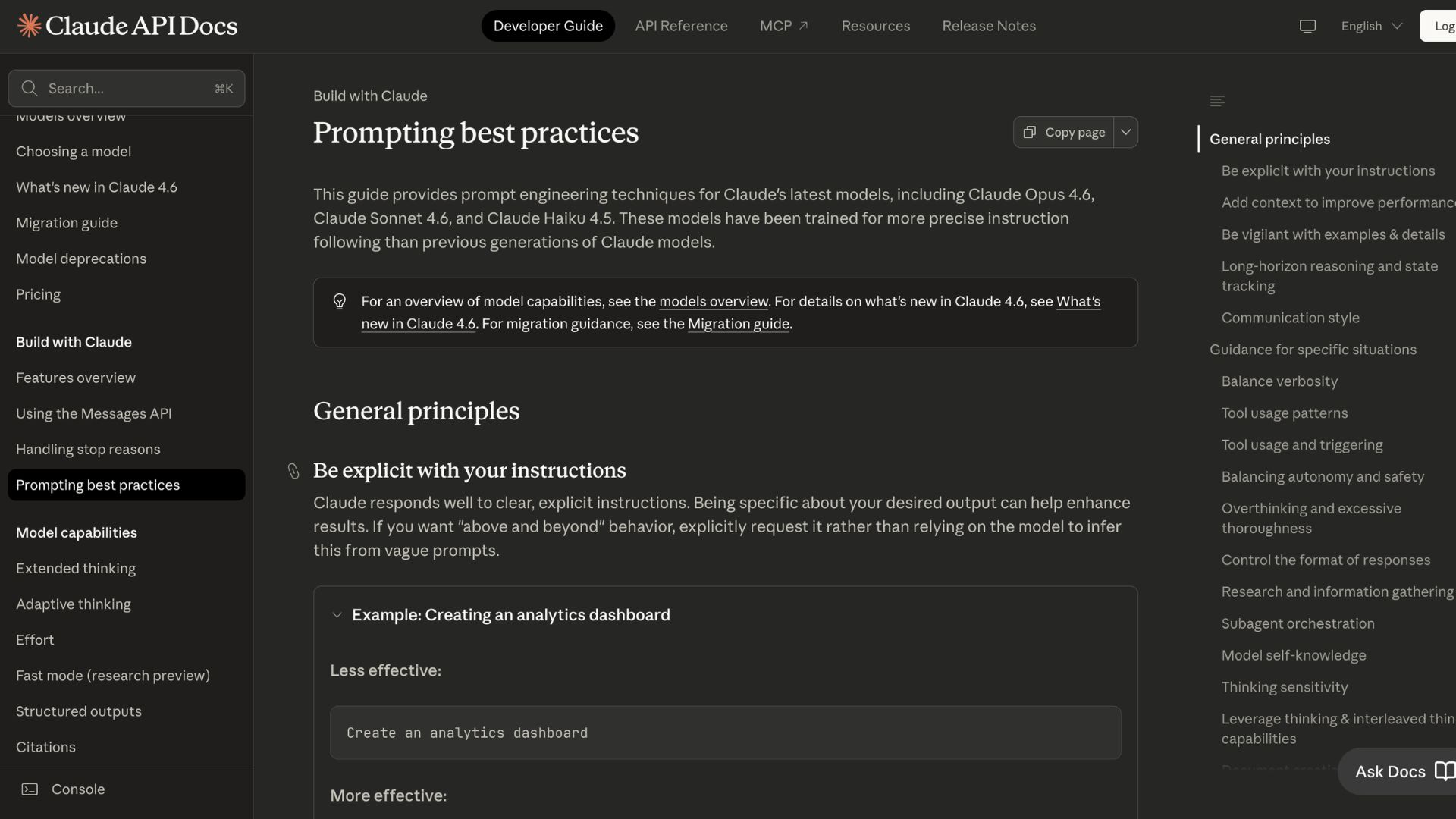Jump to Tool usage patterns section
Viewport: 1456px width, 819px height.
[x=1284, y=413]
